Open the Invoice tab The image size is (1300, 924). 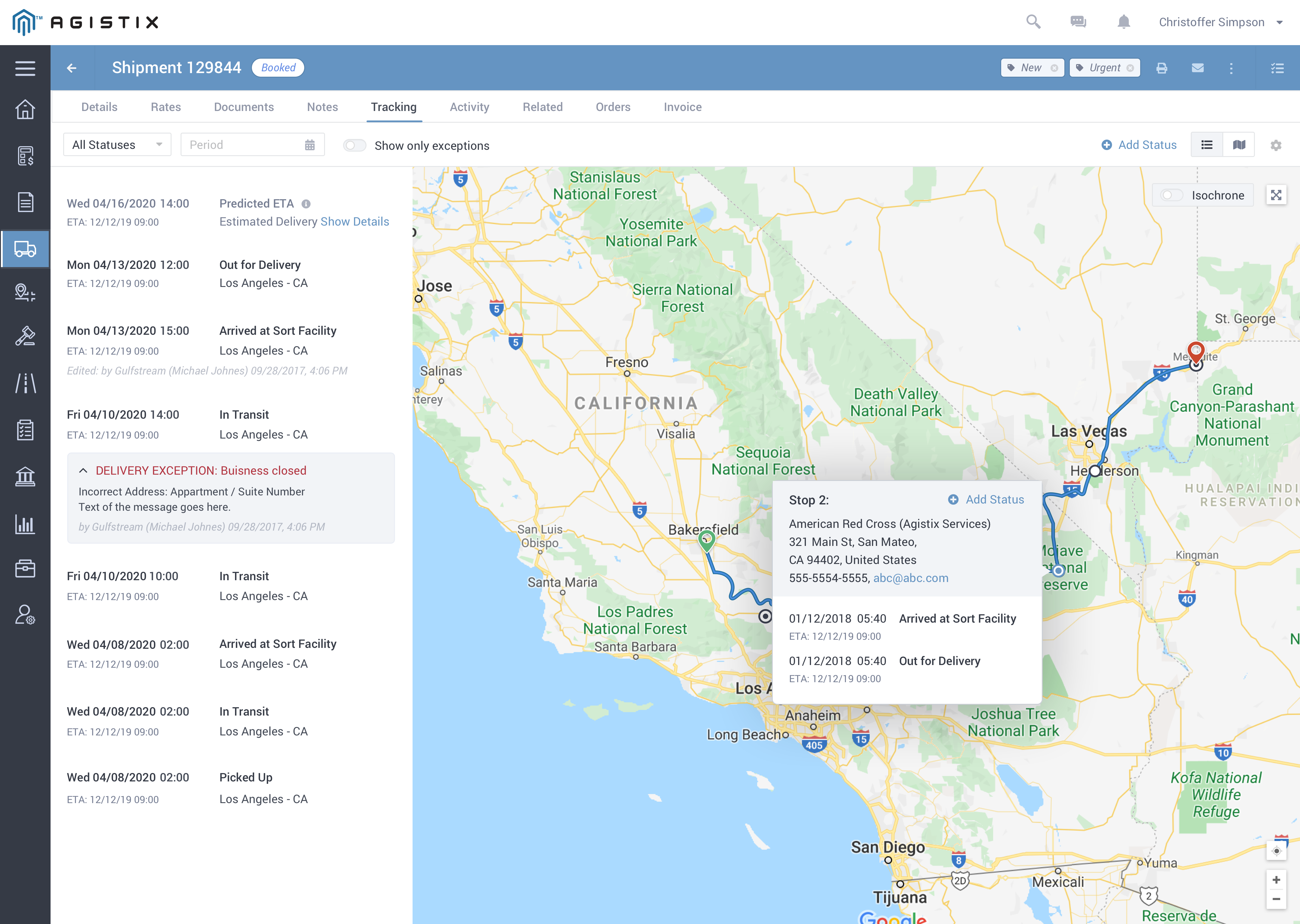(682, 107)
